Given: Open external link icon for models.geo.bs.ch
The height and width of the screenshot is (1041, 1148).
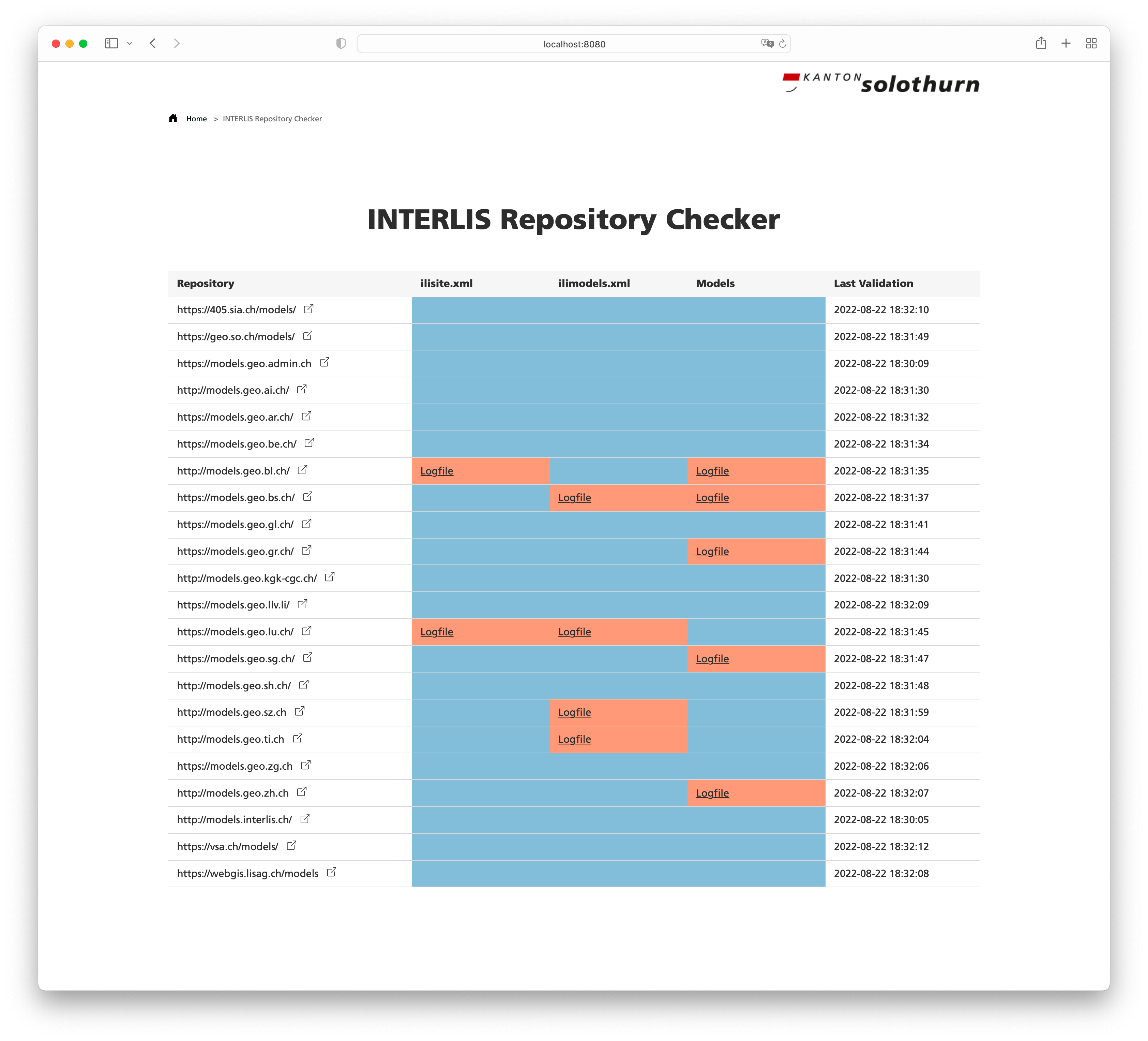Looking at the screenshot, I should click(x=307, y=497).
